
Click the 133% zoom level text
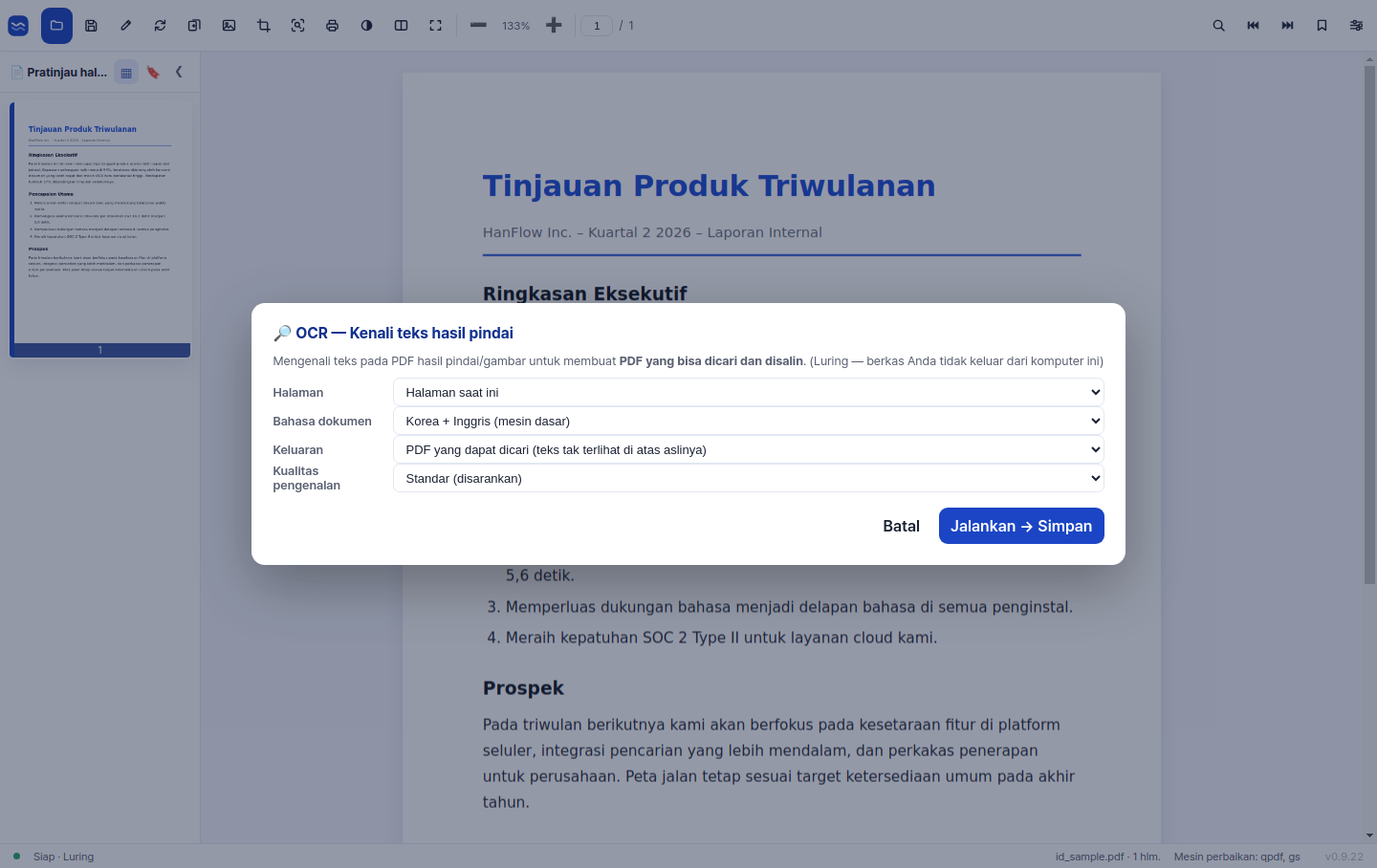pos(516,26)
